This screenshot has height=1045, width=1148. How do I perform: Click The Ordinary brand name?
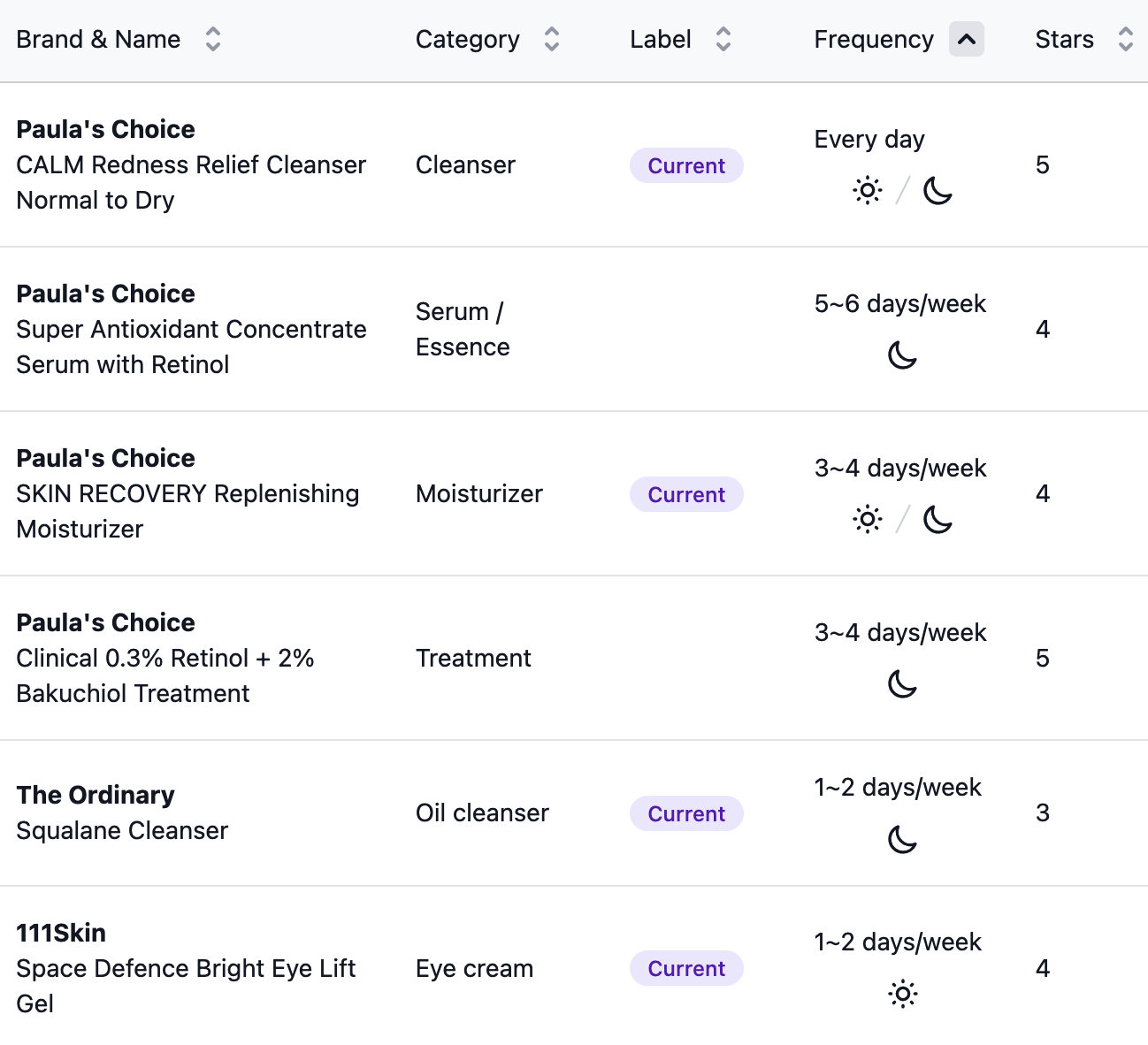pyautogui.click(x=96, y=795)
